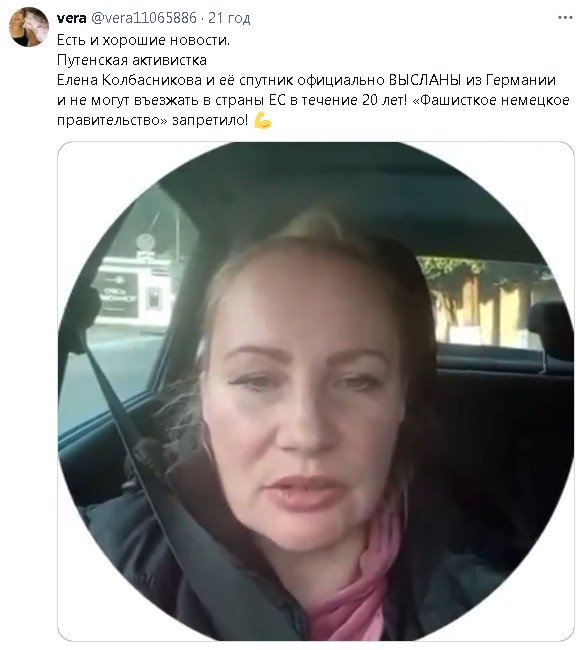
Task: Open the three-dot more options menu
Action: coord(565,18)
